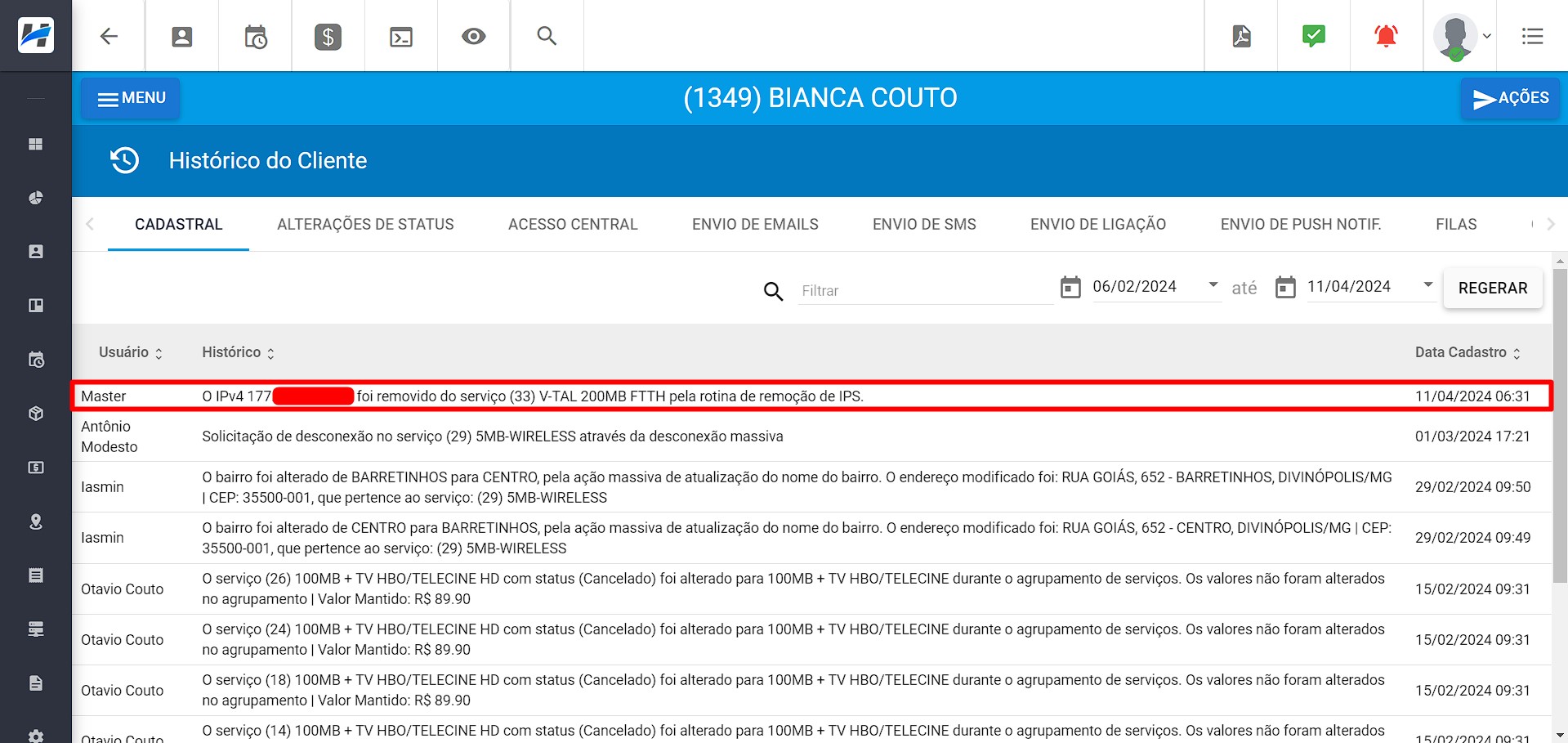This screenshot has width=1568, height=743.
Task: Open the sidebar document file icon
Action: pyautogui.click(x=36, y=683)
